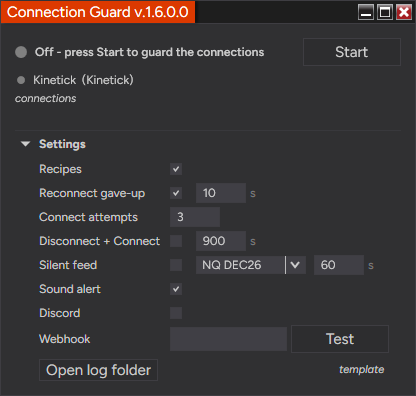Select the Kinetick (Kinetick) connection entry

click(83, 80)
